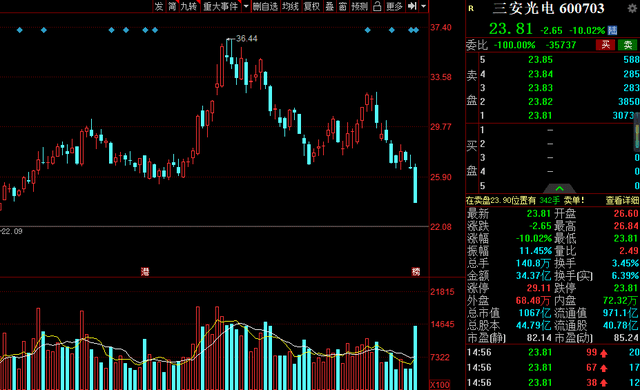Toggle the 预测 prediction feature
Viewport: 640px width, 390px height.
click(360, 6)
